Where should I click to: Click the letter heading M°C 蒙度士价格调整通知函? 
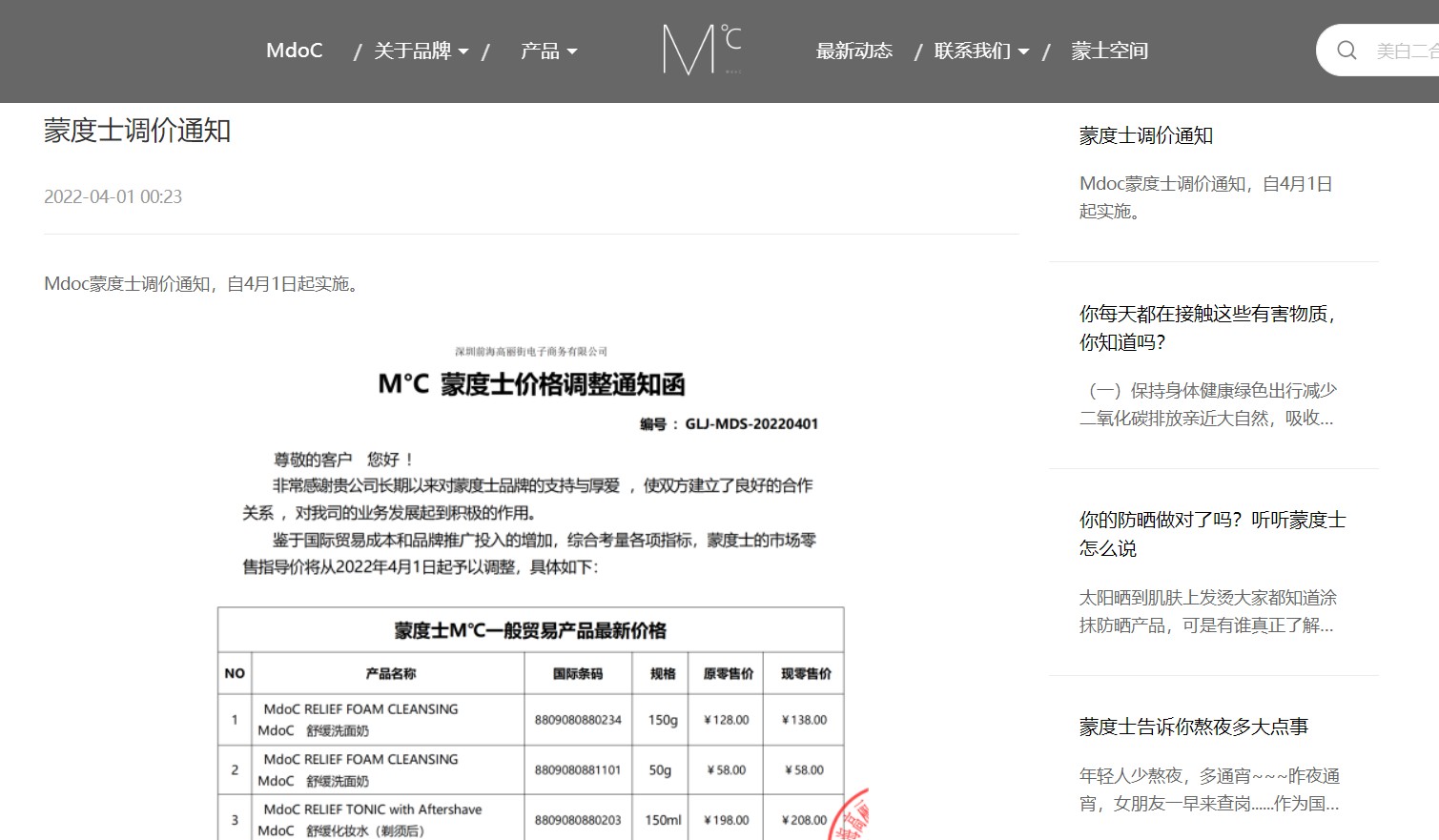coord(531,384)
